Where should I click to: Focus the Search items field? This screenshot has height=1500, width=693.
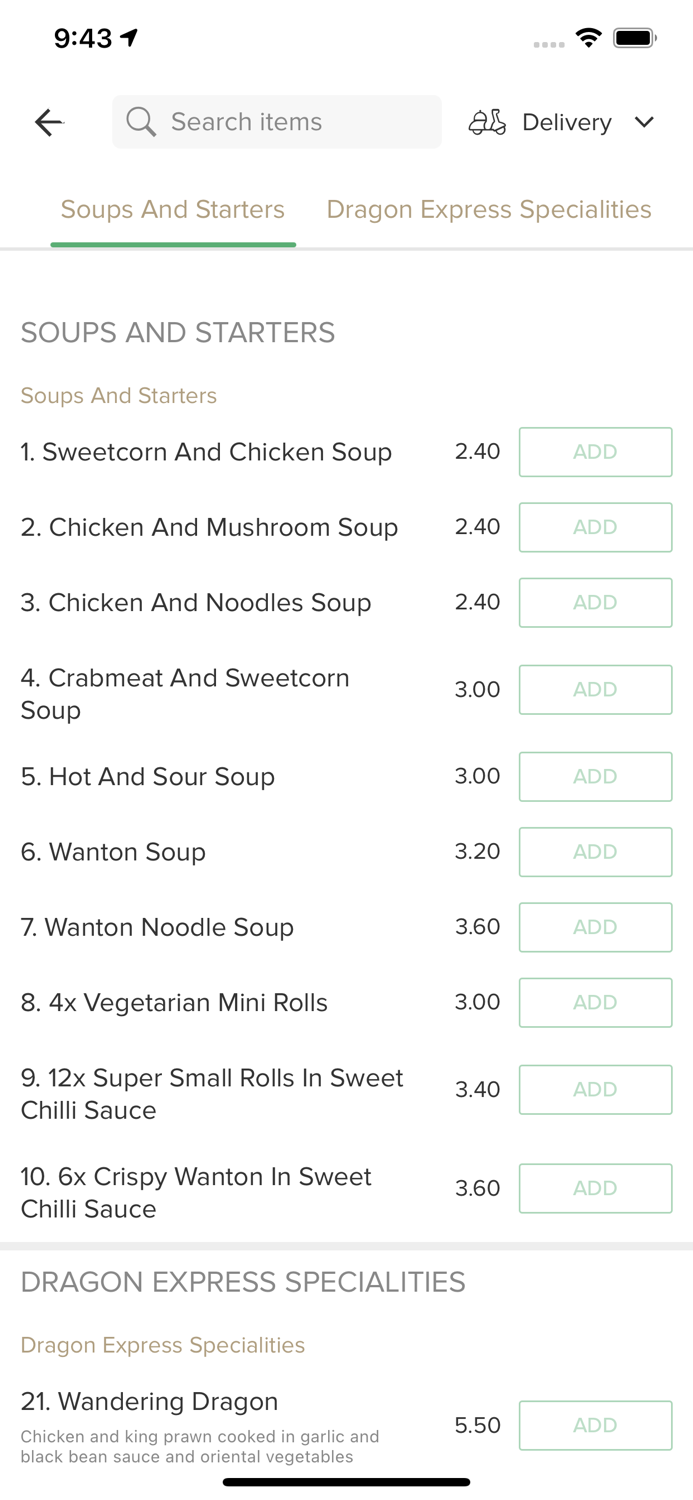(x=290, y=122)
